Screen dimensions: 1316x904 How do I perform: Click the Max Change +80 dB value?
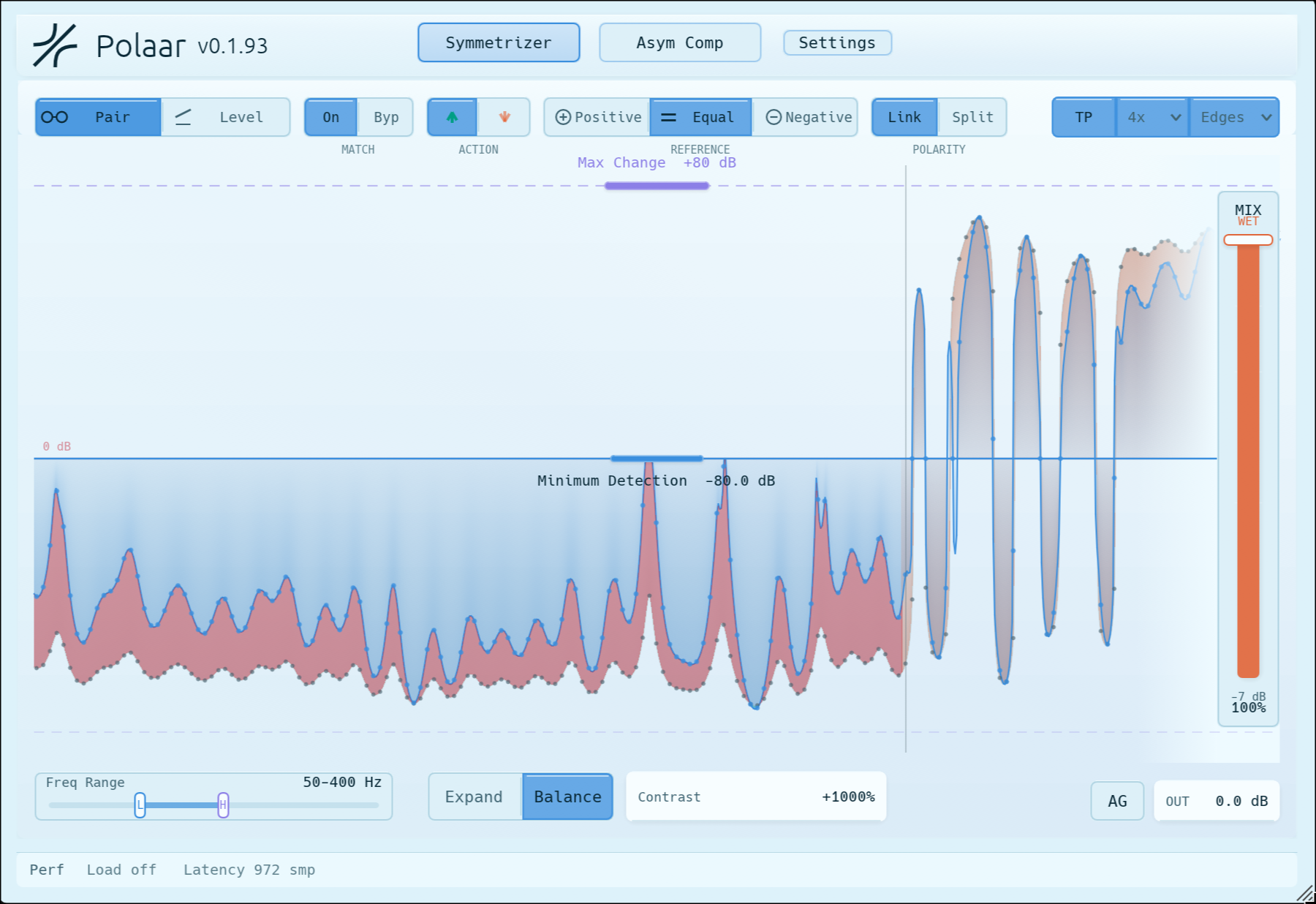coord(709,162)
